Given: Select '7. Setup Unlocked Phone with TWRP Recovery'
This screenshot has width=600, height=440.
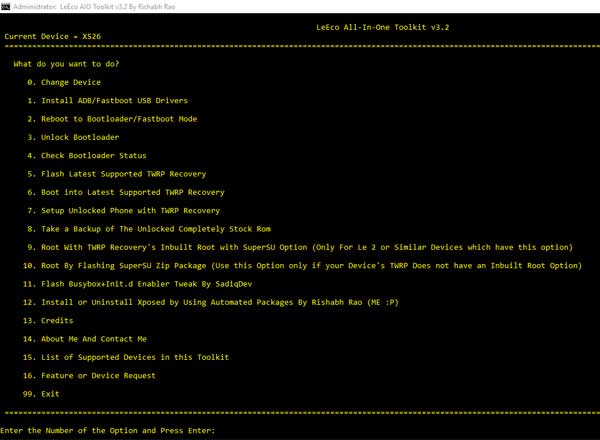Looking at the screenshot, I should [124, 211].
